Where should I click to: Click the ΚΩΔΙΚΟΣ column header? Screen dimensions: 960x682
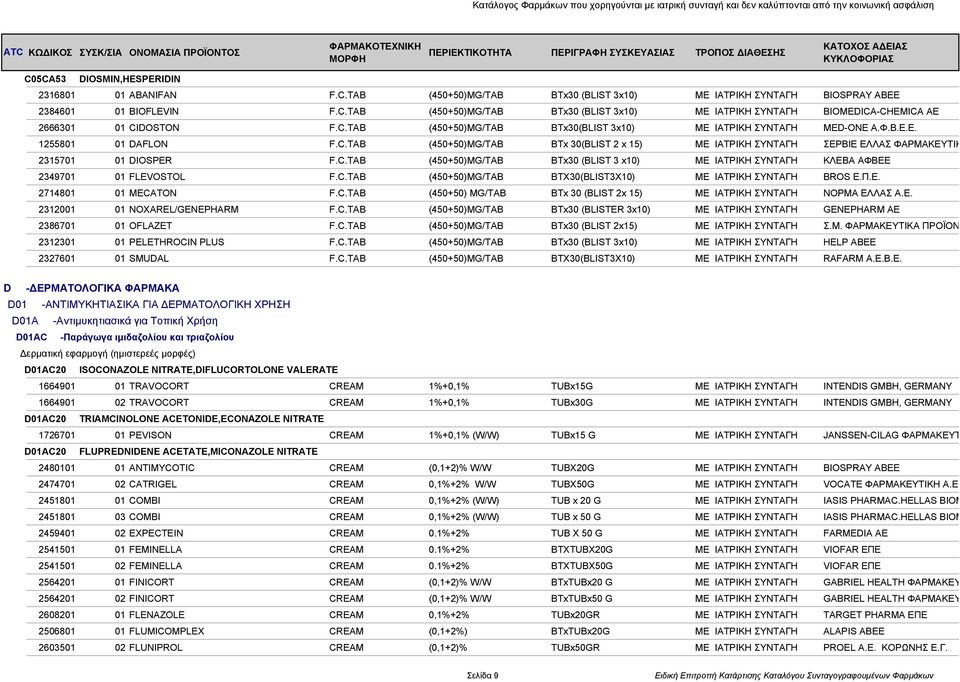tap(50, 53)
